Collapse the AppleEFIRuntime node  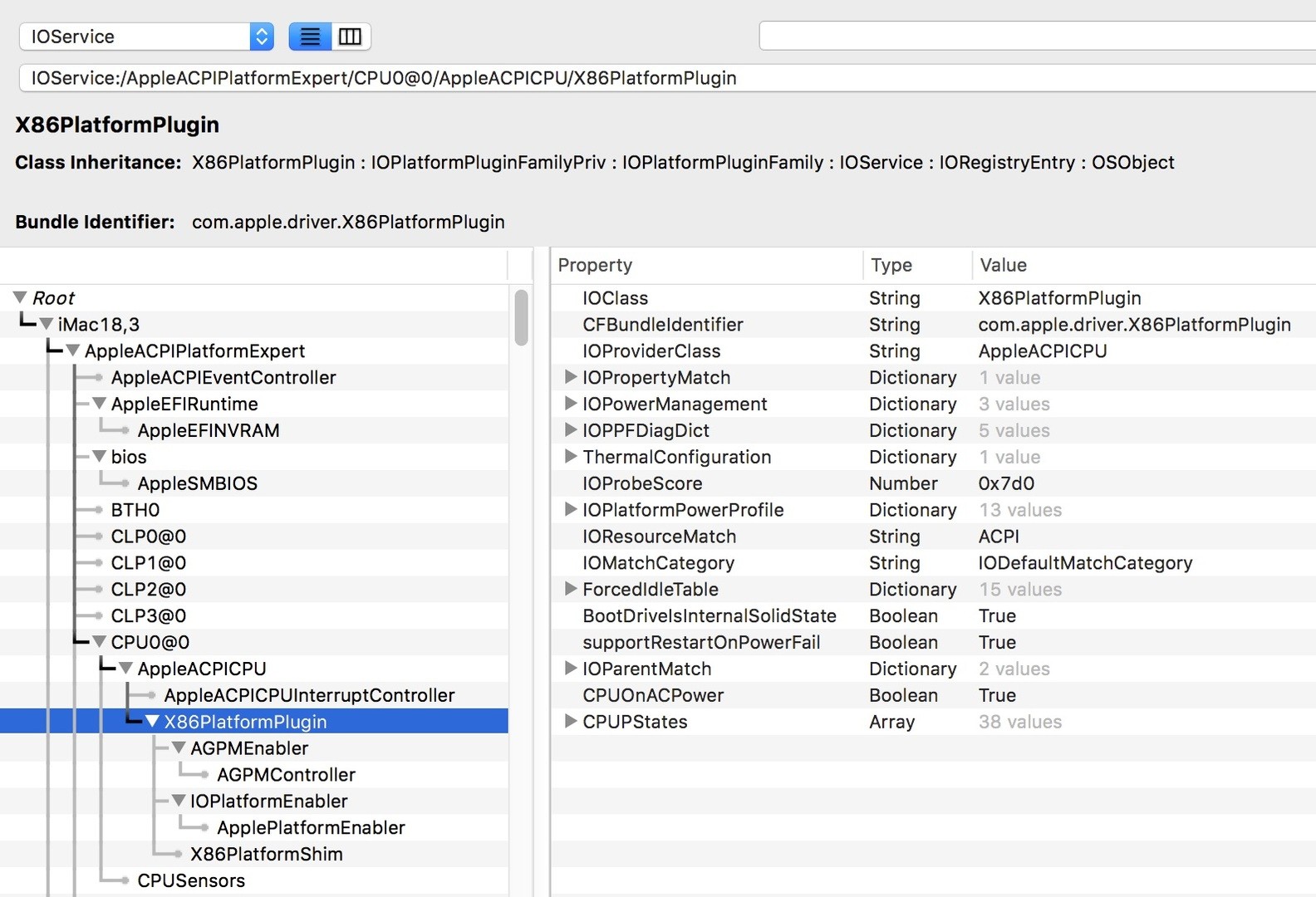click(100, 404)
